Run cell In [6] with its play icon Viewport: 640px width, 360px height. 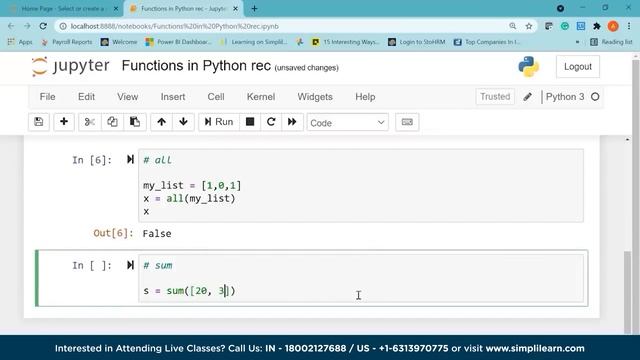pos(130,159)
